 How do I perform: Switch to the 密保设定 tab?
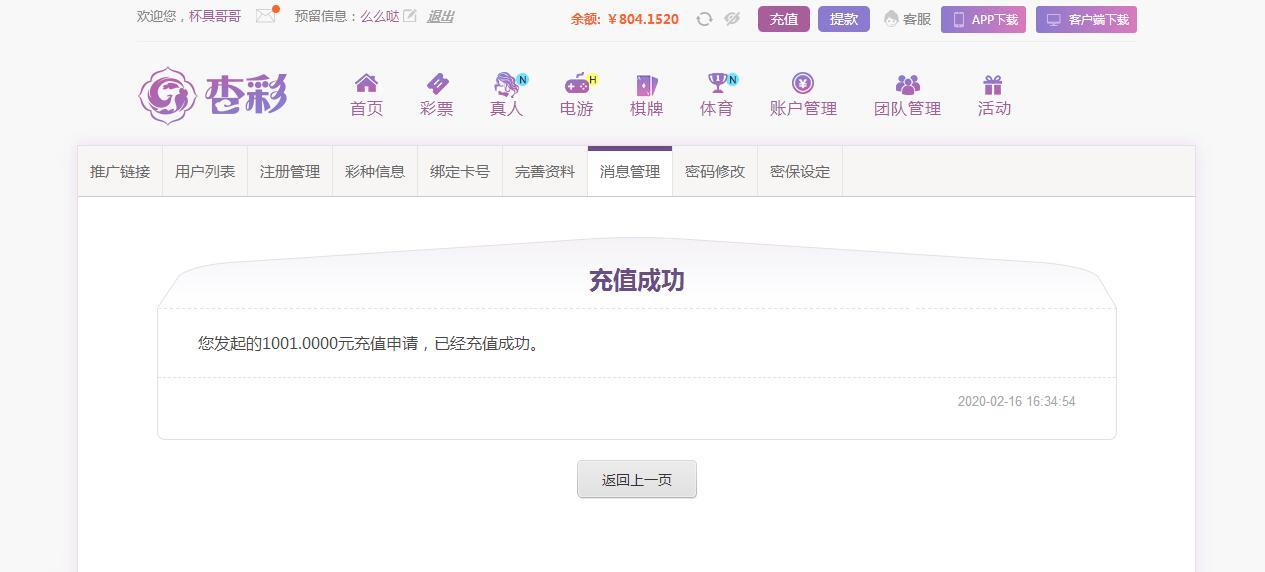click(x=800, y=171)
